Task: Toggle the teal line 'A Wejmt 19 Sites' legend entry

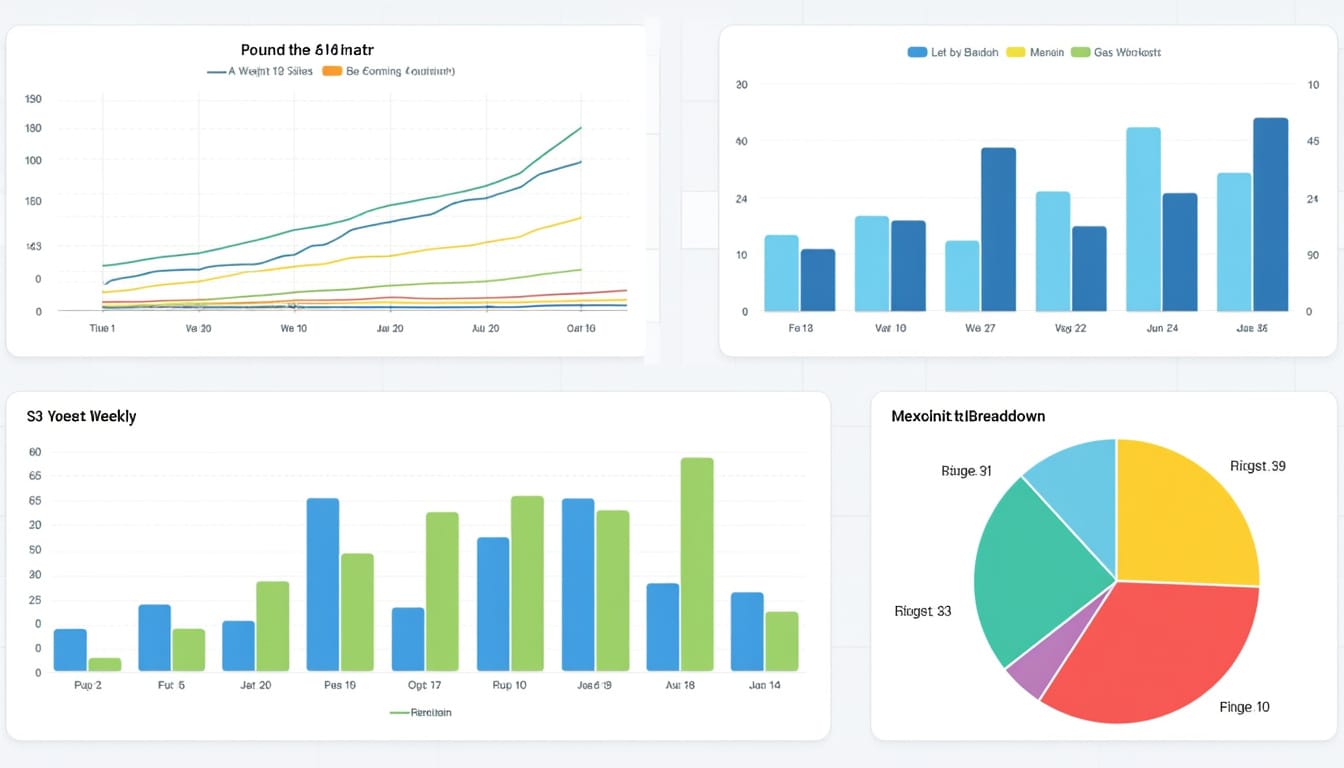Action: (260, 72)
